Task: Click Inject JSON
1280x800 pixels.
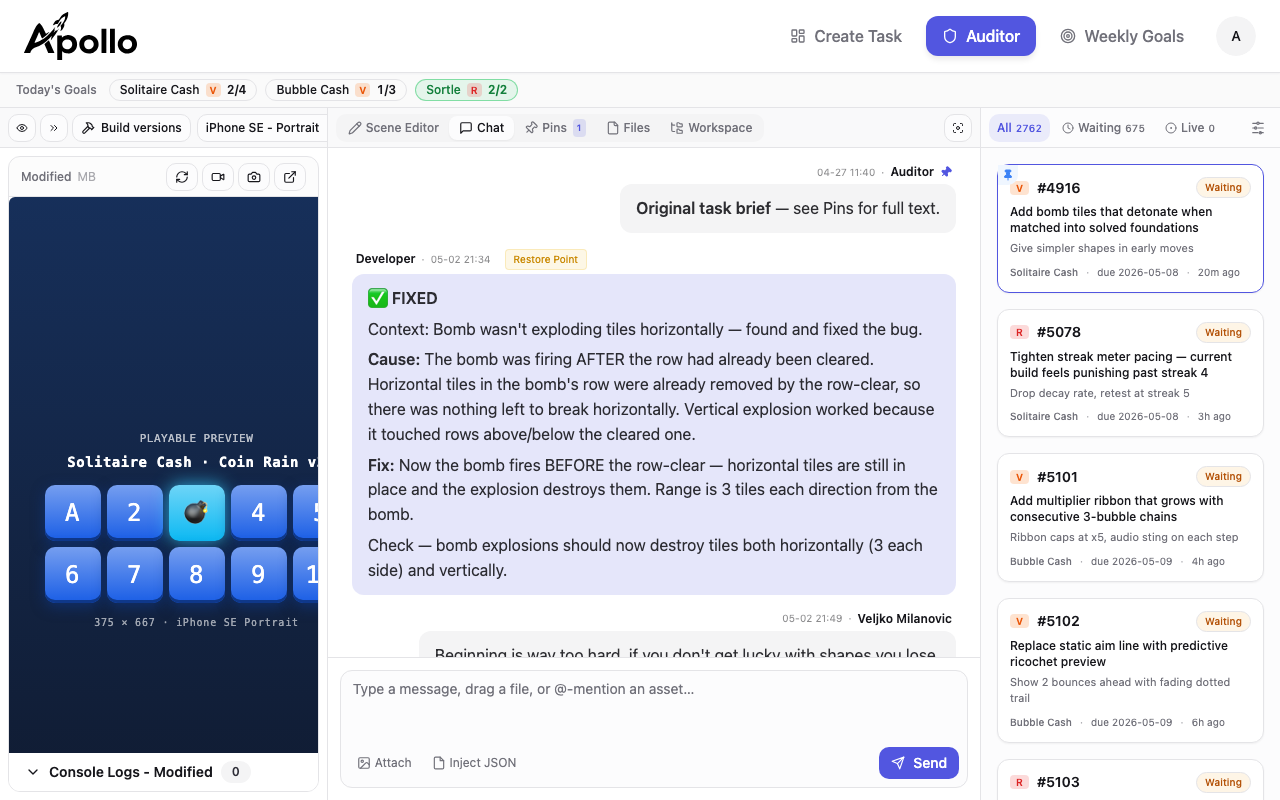Action: [475, 763]
